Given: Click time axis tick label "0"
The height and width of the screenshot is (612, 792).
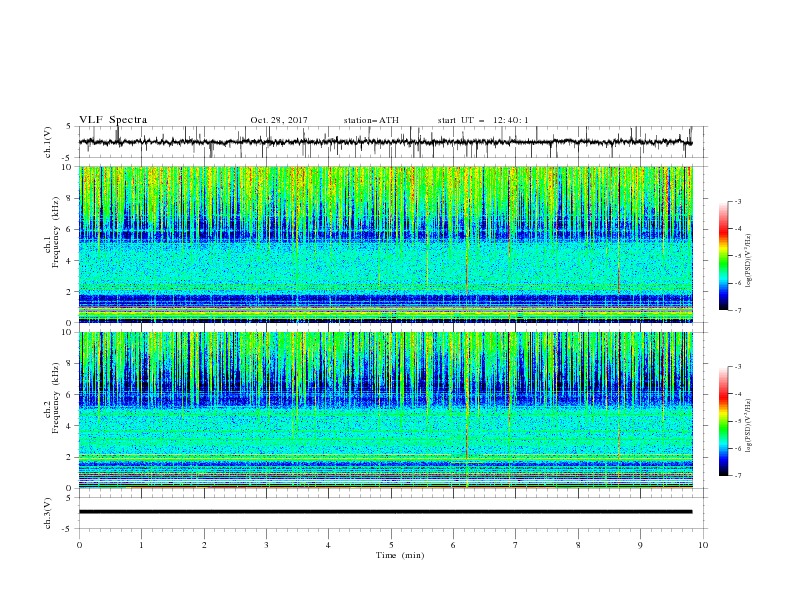Looking at the screenshot, I should tap(79, 545).
